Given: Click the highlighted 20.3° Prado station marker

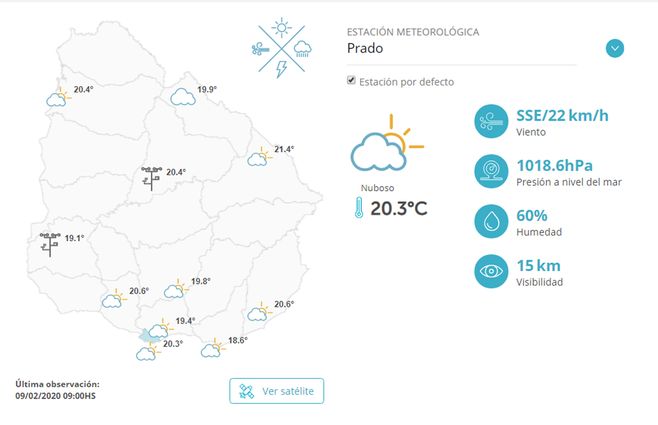Looking at the screenshot, I should (x=149, y=345).
